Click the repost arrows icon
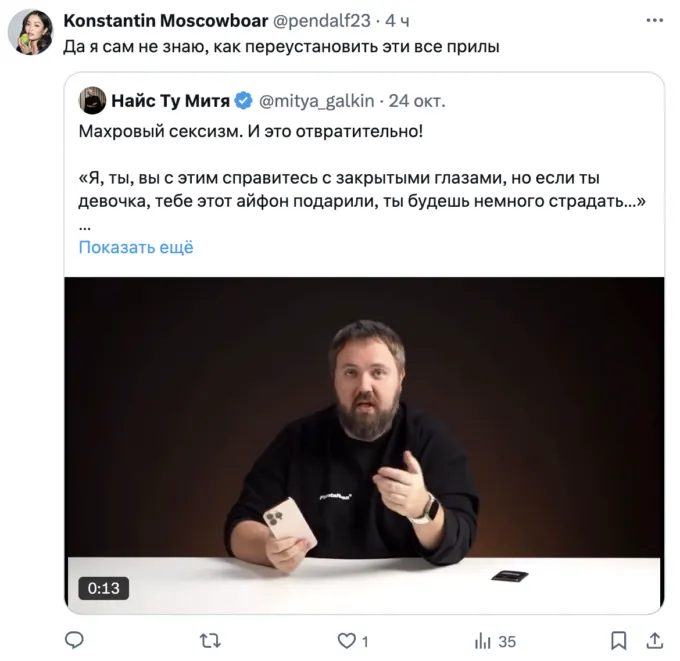 210,641
